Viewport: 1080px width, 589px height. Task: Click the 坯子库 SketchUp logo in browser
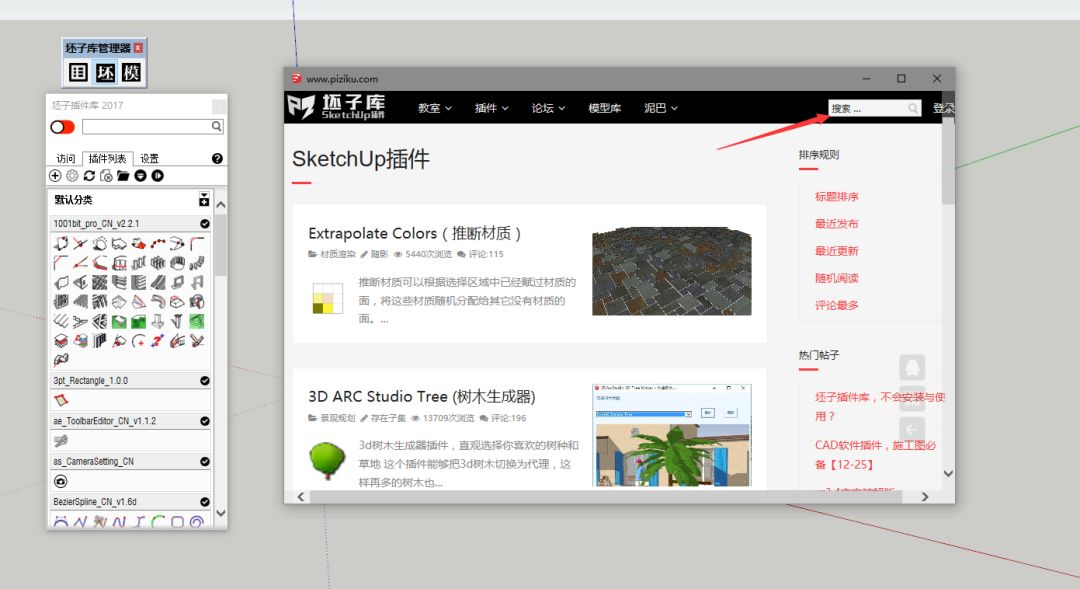point(336,107)
